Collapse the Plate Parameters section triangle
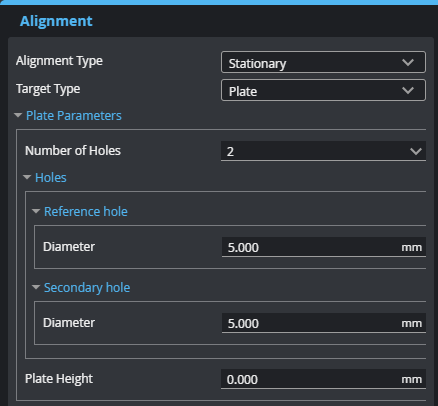 click(18, 115)
